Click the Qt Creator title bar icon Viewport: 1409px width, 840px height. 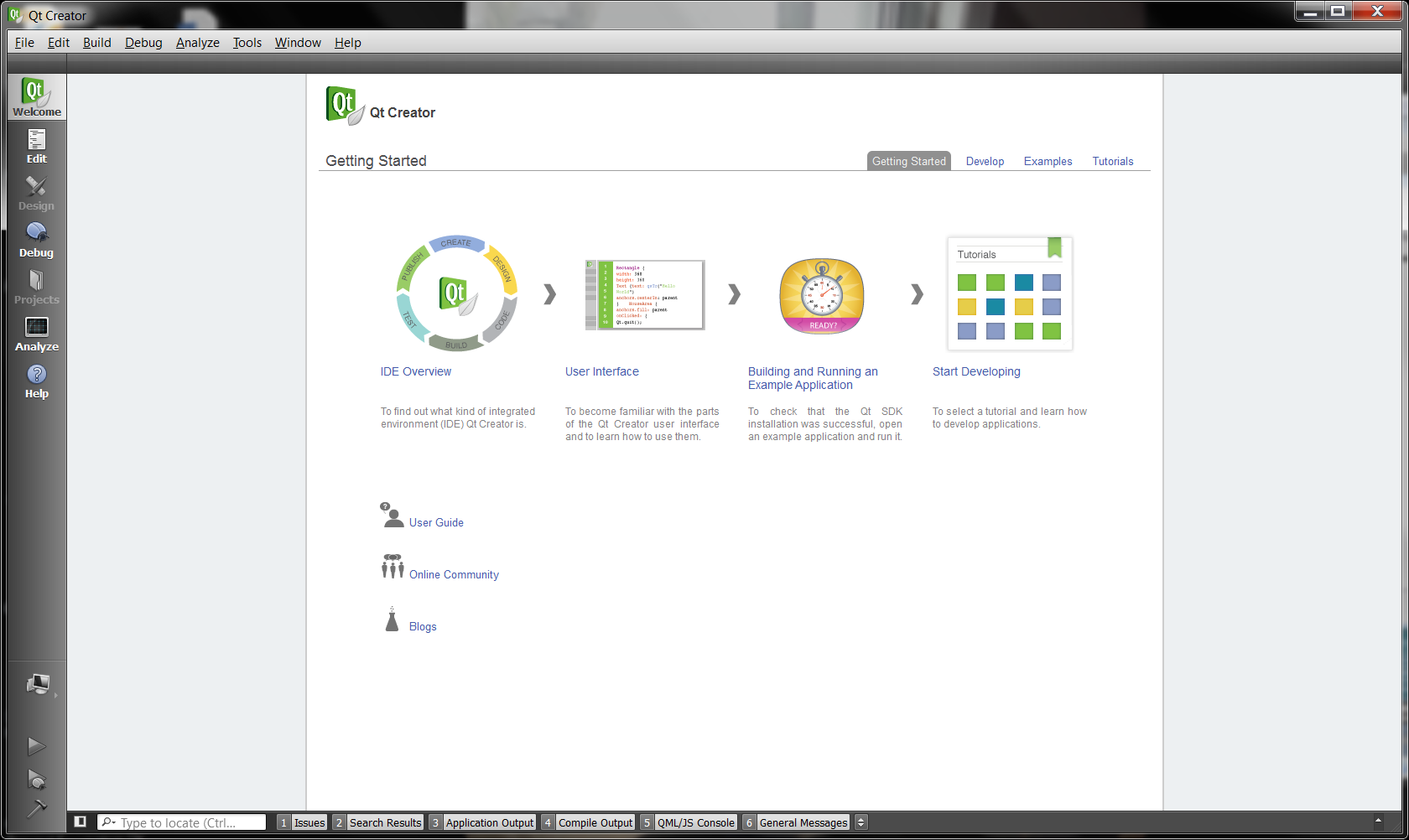click(15, 14)
